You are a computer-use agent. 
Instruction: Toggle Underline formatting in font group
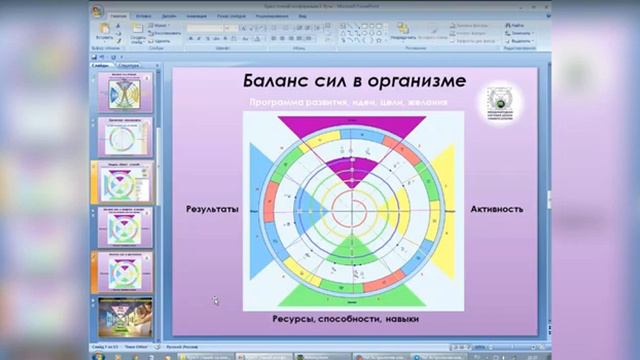[208, 39]
